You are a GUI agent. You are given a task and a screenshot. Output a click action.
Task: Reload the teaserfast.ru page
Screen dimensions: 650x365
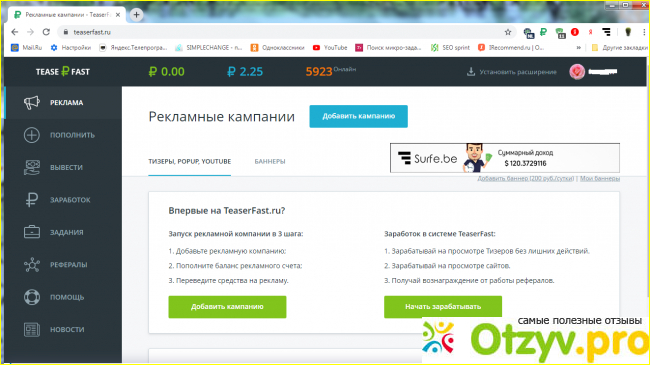46,32
